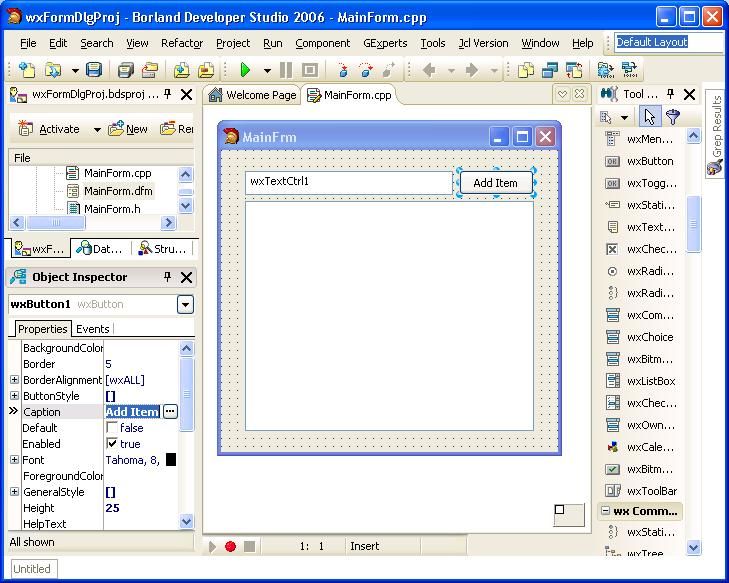
Task: Click the green Run arrow in toolbar
Action: [x=245, y=70]
